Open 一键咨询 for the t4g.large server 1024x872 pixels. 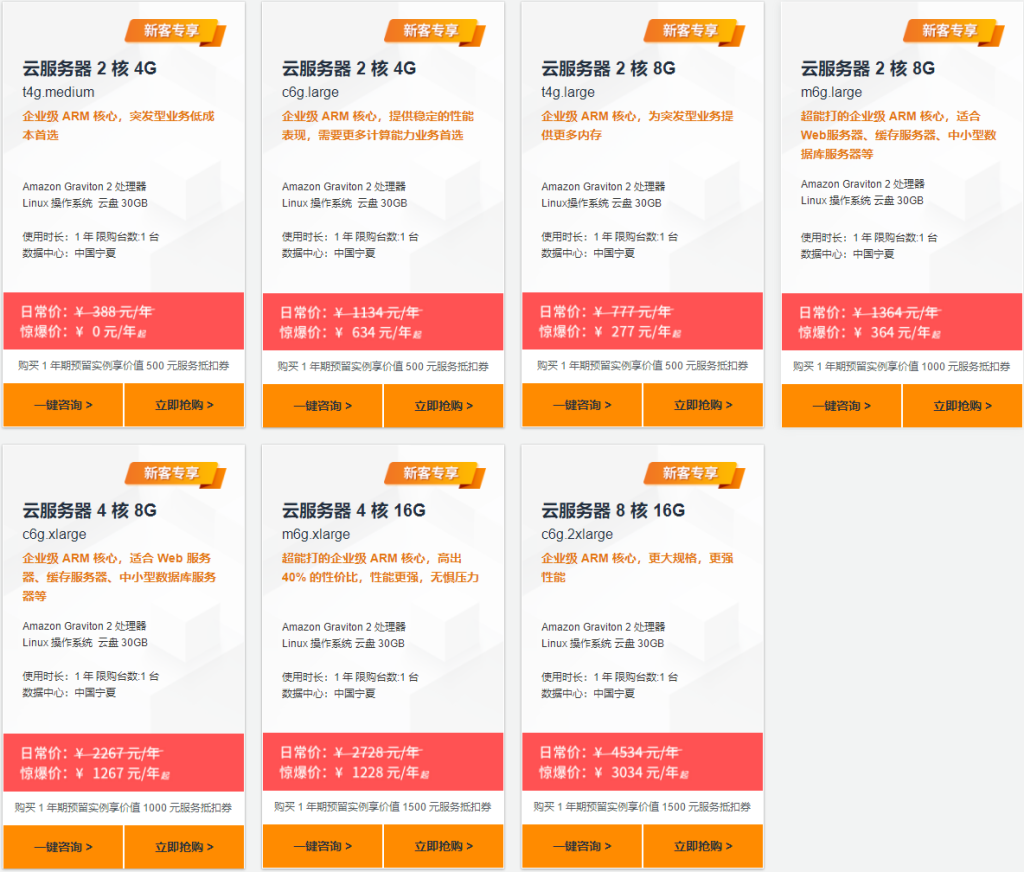[x=582, y=405]
